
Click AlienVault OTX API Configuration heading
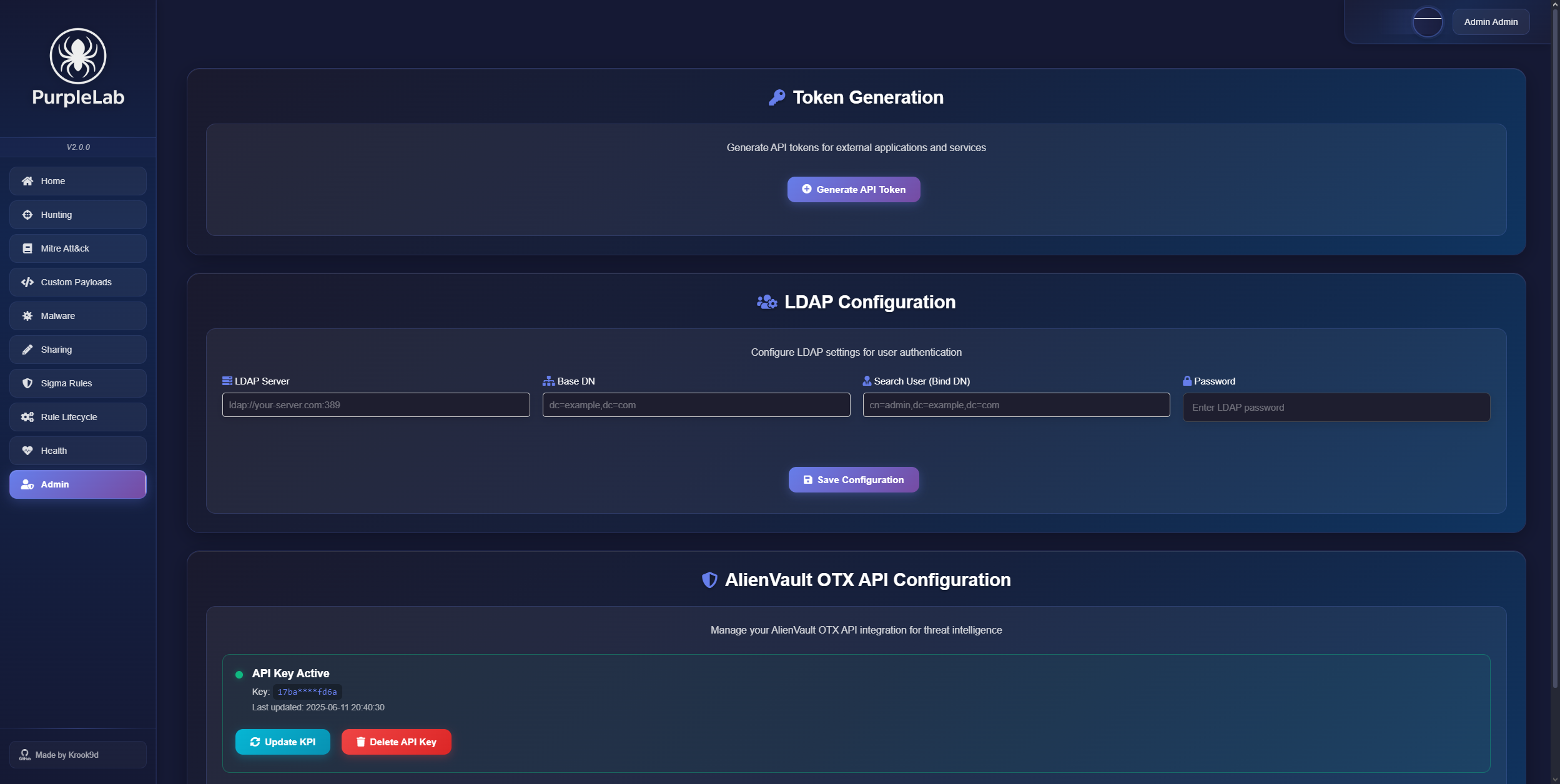tap(867, 580)
